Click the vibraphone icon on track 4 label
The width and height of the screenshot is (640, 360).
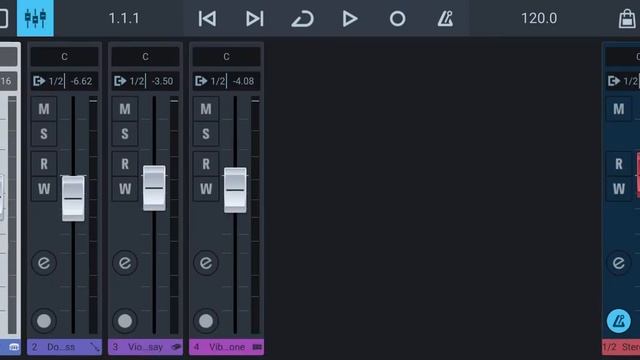(257, 347)
